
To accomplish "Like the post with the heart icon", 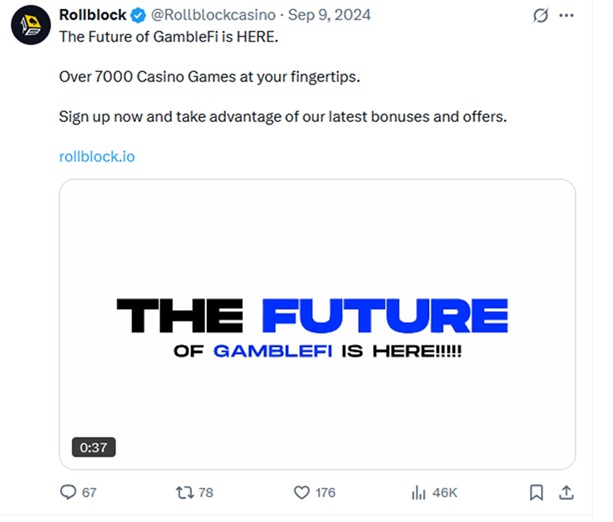I will (301, 492).
